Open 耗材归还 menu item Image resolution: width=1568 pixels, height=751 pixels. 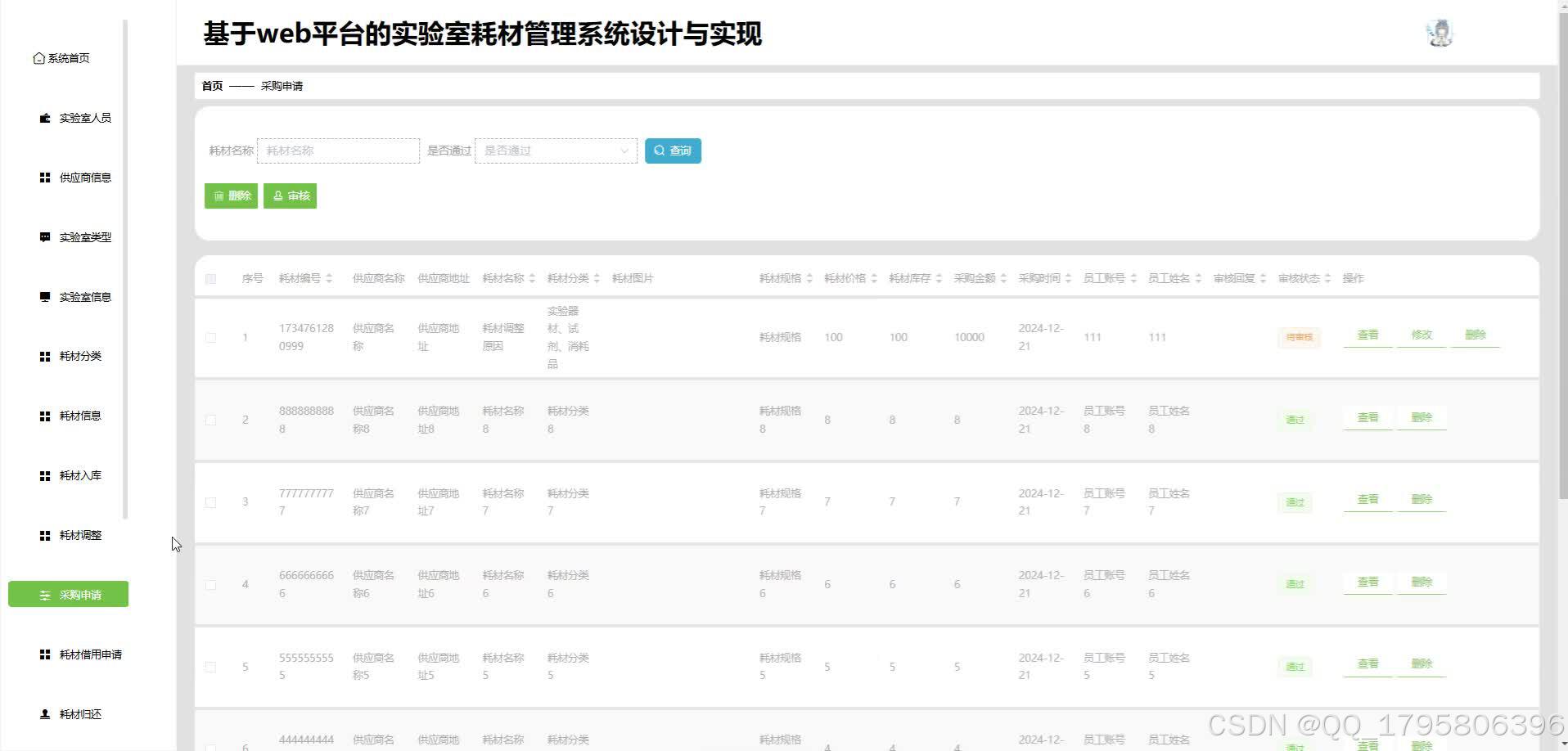[x=80, y=714]
